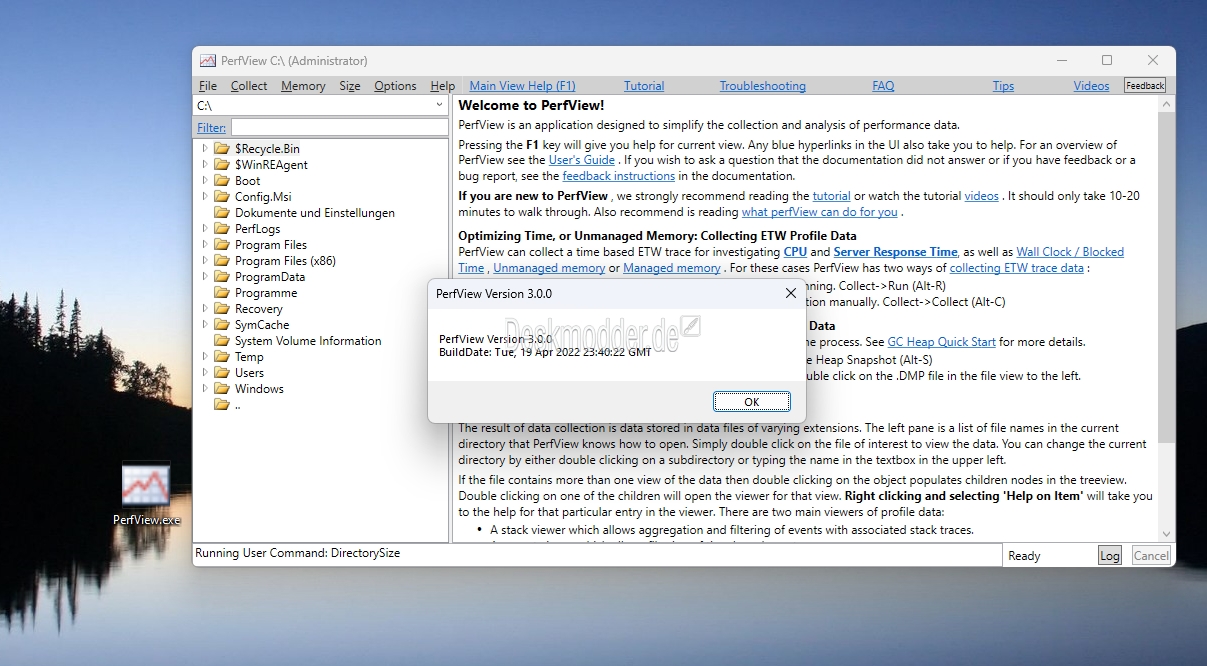Open the Options menu

pyautogui.click(x=395, y=86)
